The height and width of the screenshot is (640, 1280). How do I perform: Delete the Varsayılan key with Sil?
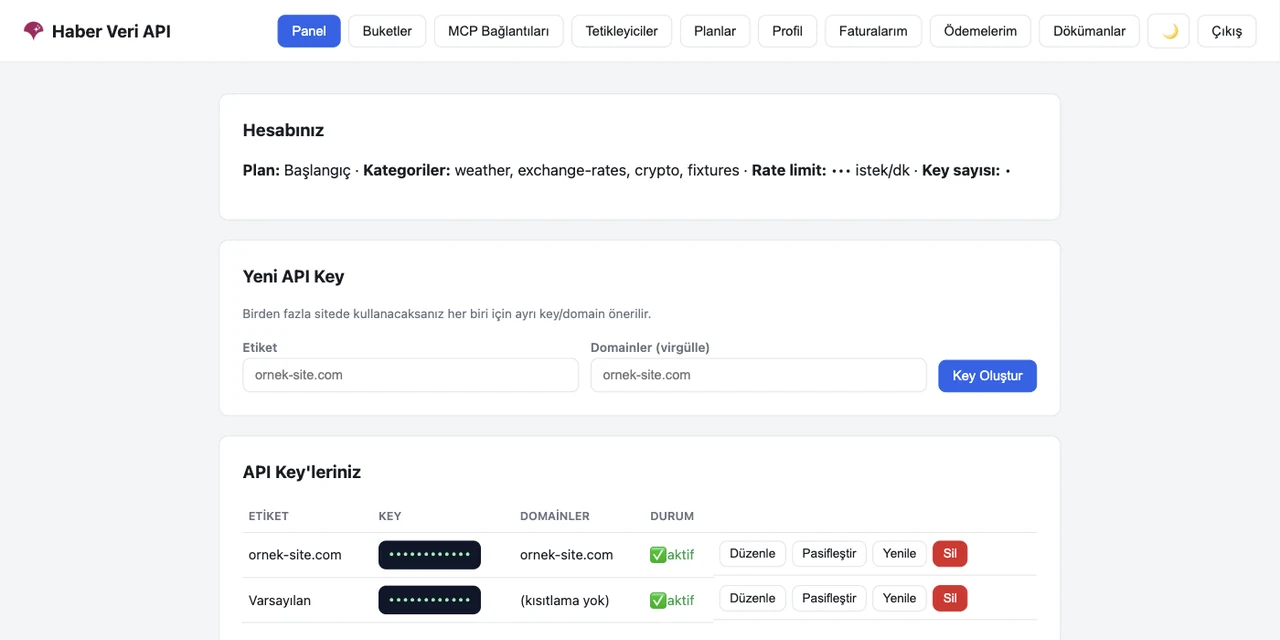point(950,599)
